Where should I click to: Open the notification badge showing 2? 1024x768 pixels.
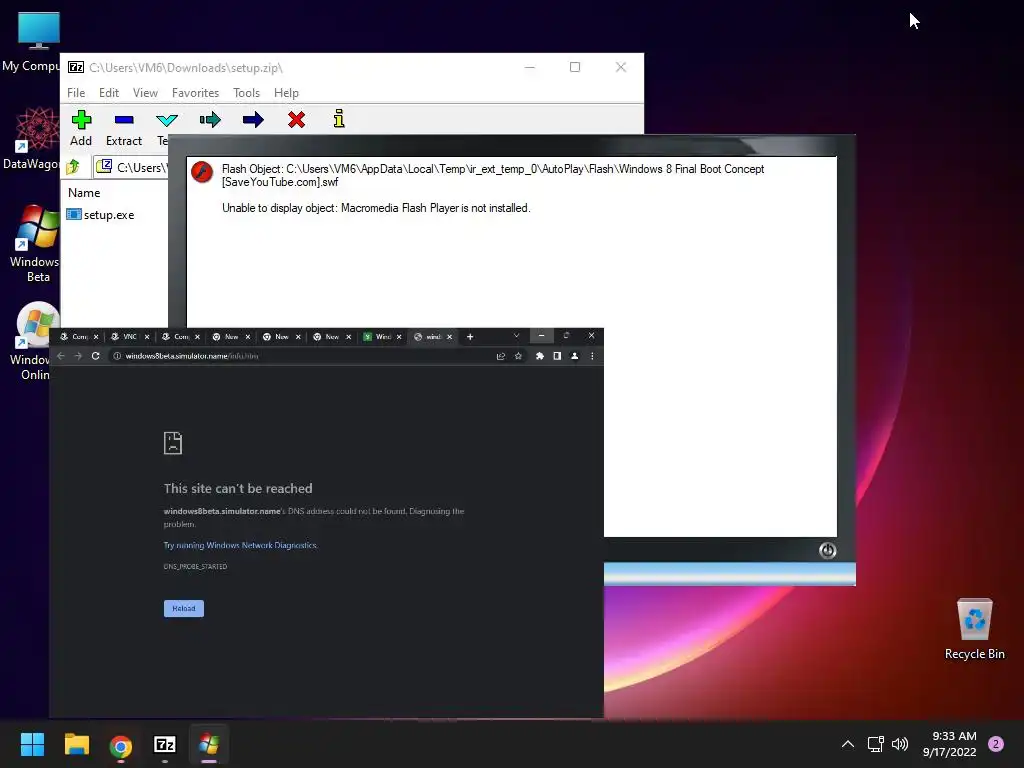[x=996, y=744]
